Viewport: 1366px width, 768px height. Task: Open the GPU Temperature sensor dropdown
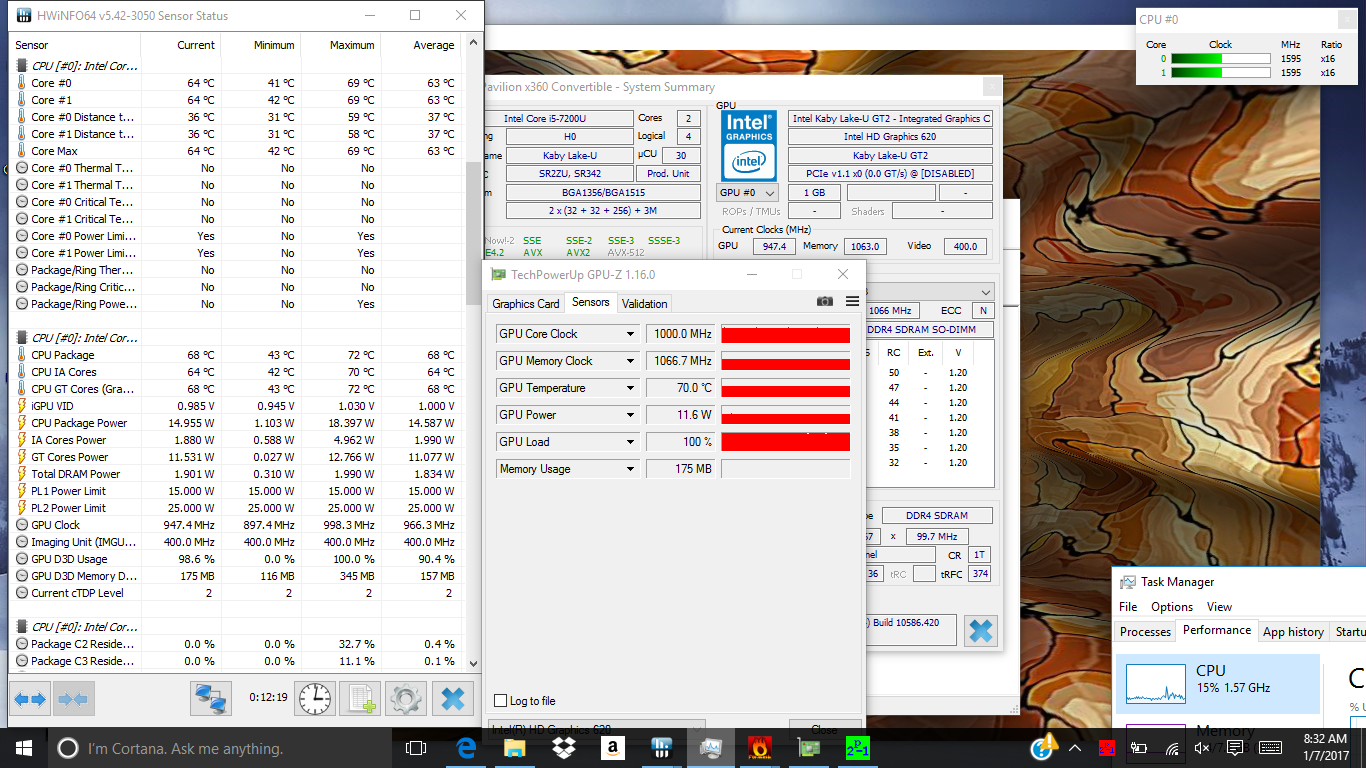tap(630, 388)
